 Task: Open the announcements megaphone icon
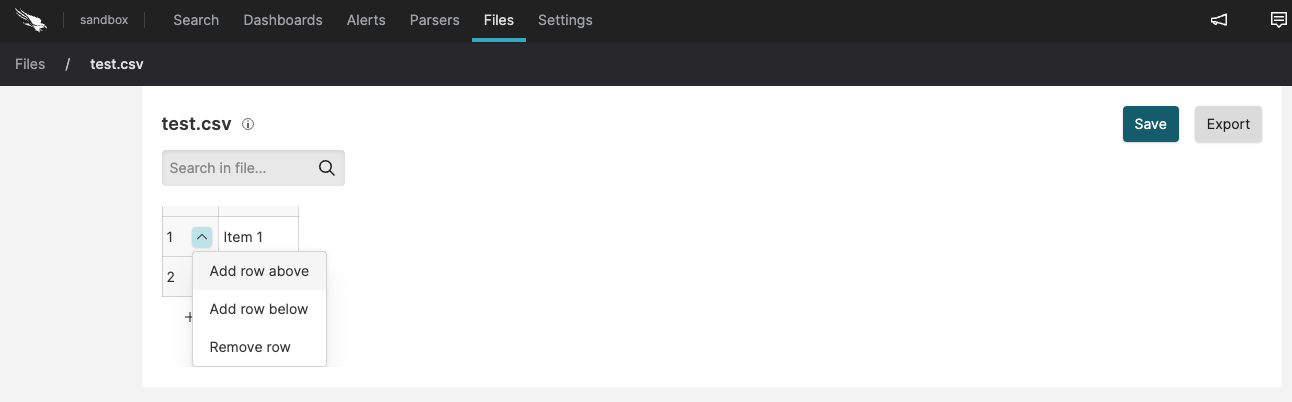[x=1219, y=20]
